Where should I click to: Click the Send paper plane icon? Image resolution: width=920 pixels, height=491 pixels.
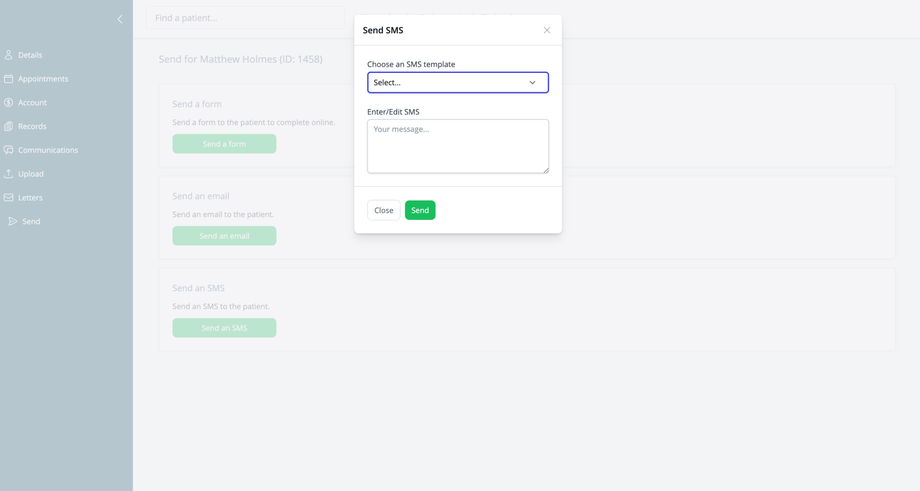13,222
